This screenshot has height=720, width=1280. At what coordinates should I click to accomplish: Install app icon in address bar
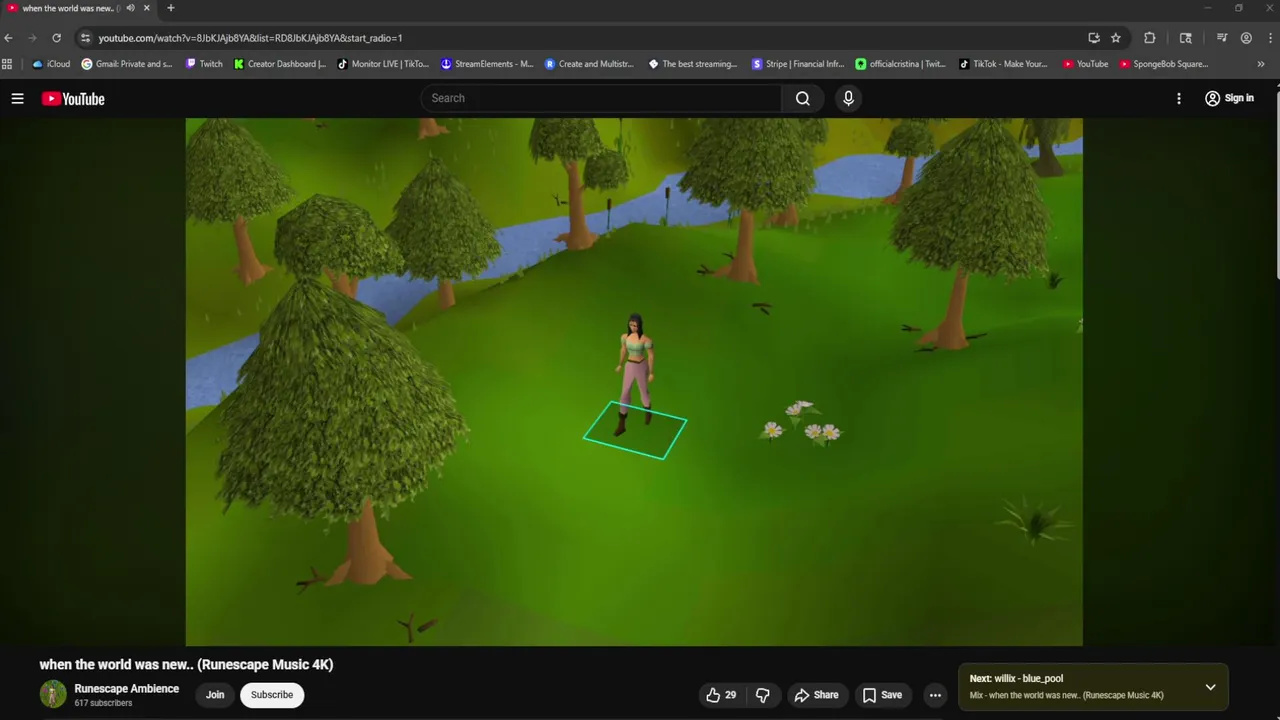tap(1094, 38)
